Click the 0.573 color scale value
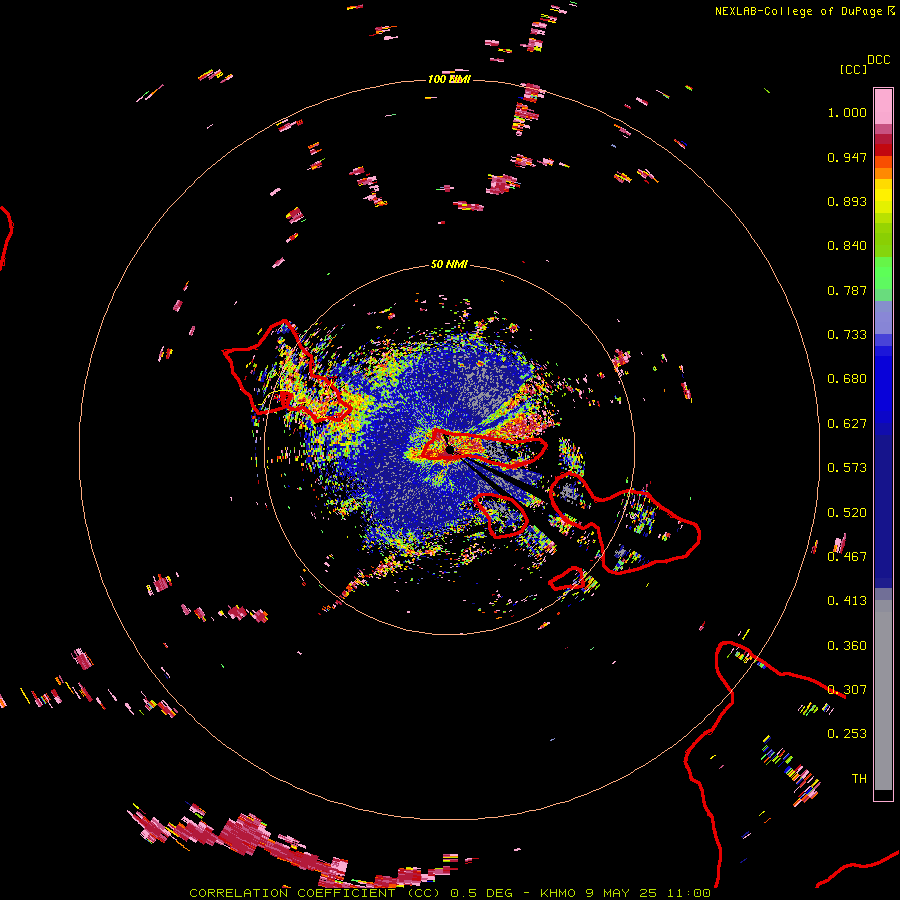Screen dimensions: 900x900 point(847,468)
